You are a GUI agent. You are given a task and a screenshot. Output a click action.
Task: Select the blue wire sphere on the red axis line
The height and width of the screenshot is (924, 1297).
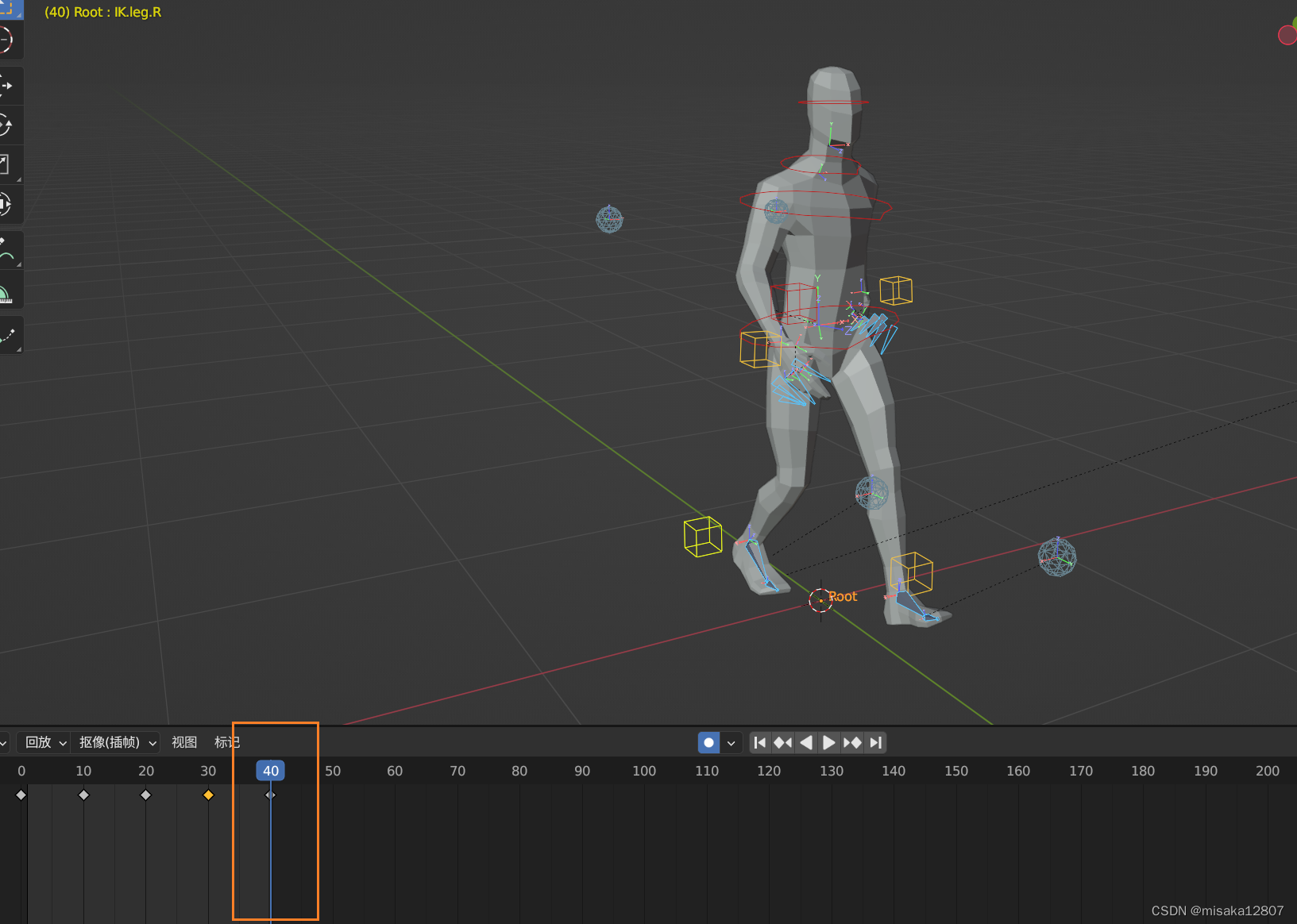[1057, 556]
